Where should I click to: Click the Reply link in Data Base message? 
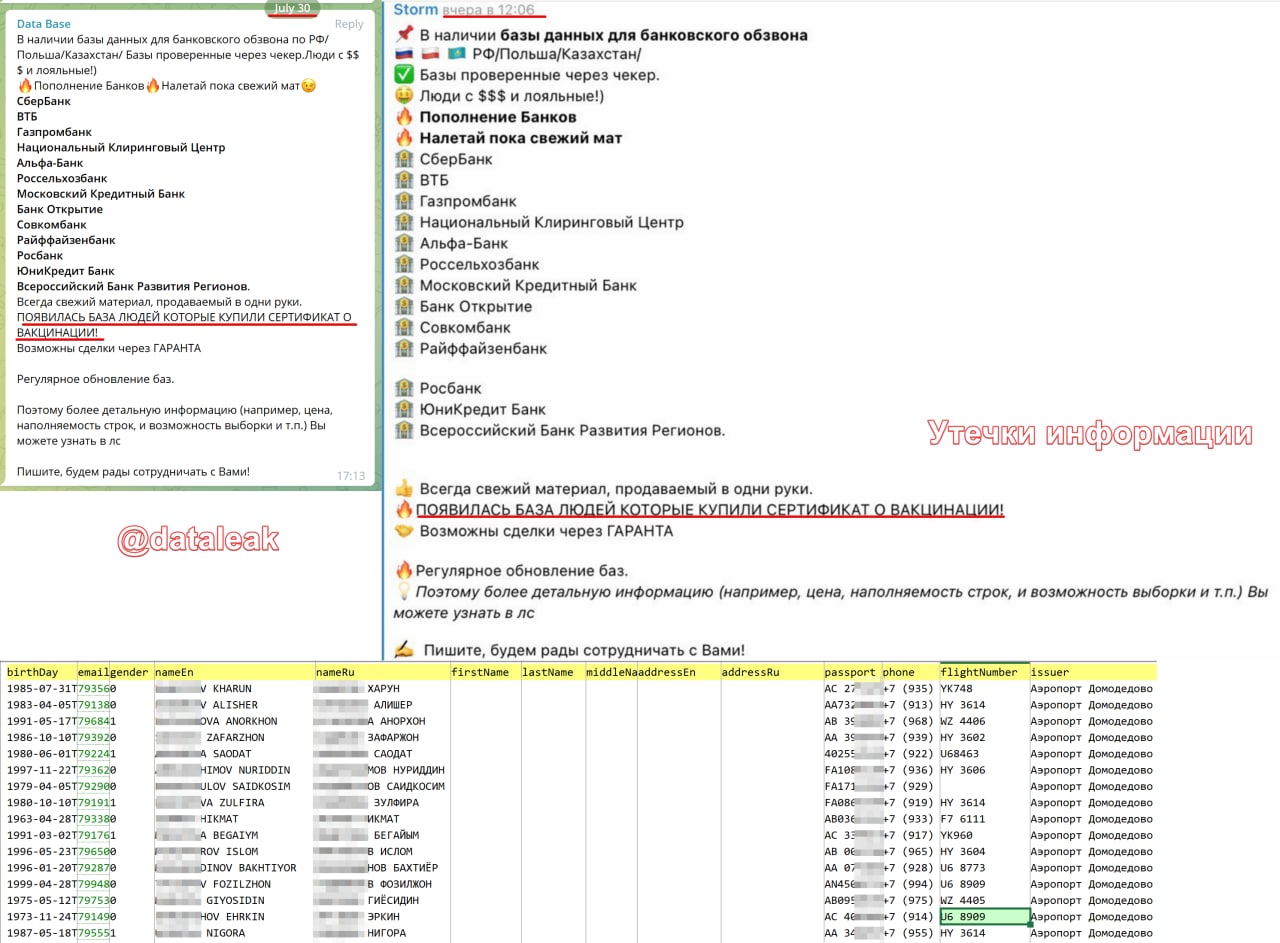pyautogui.click(x=349, y=24)
